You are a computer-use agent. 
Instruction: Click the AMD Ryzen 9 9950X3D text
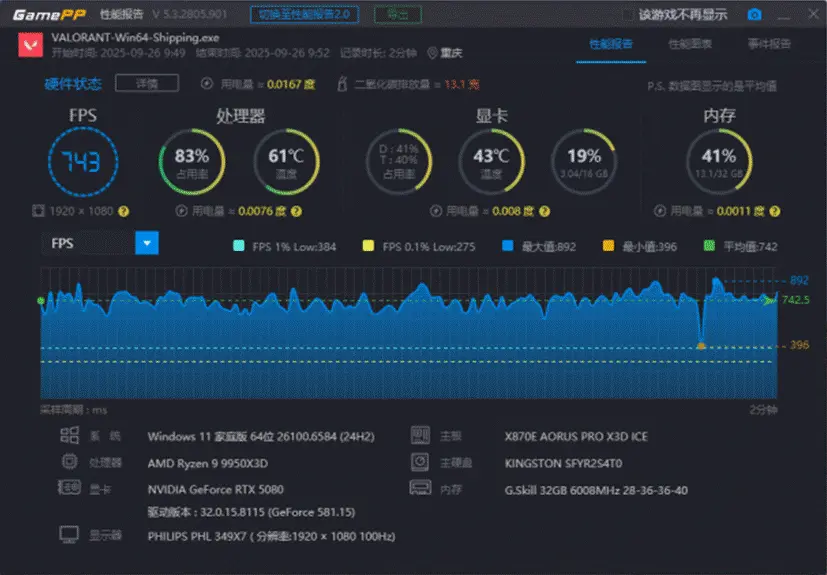point(208,464)
